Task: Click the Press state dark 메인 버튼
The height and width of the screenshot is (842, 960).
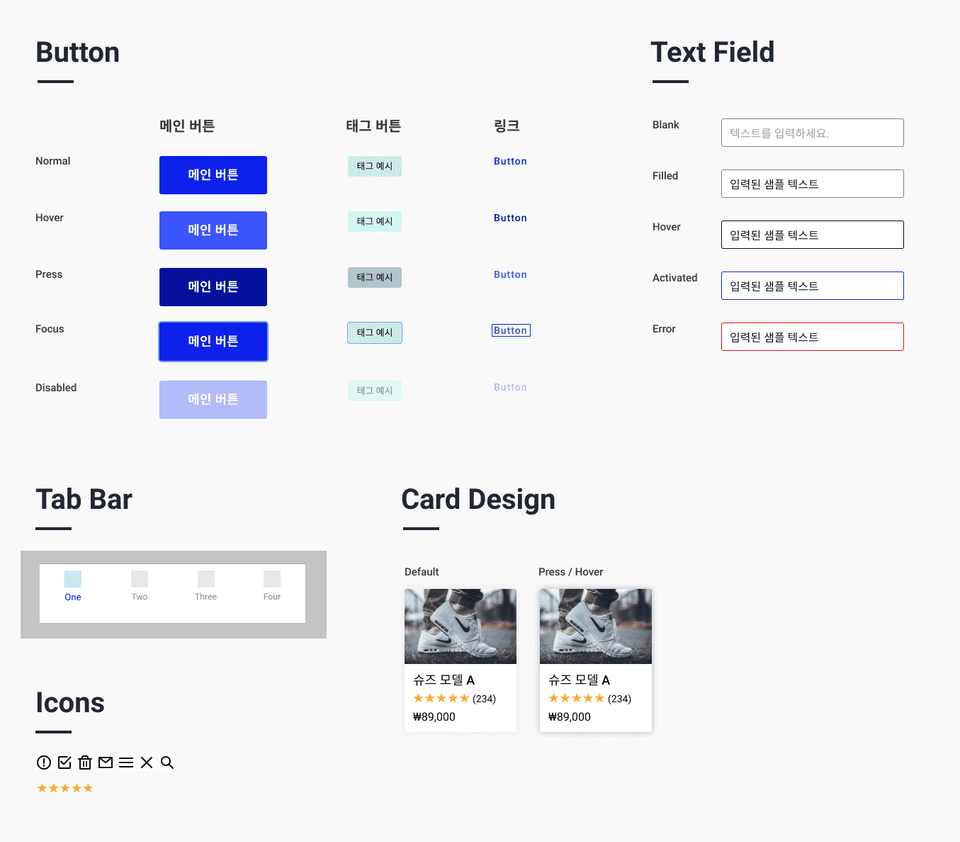Action: point(213,287)
